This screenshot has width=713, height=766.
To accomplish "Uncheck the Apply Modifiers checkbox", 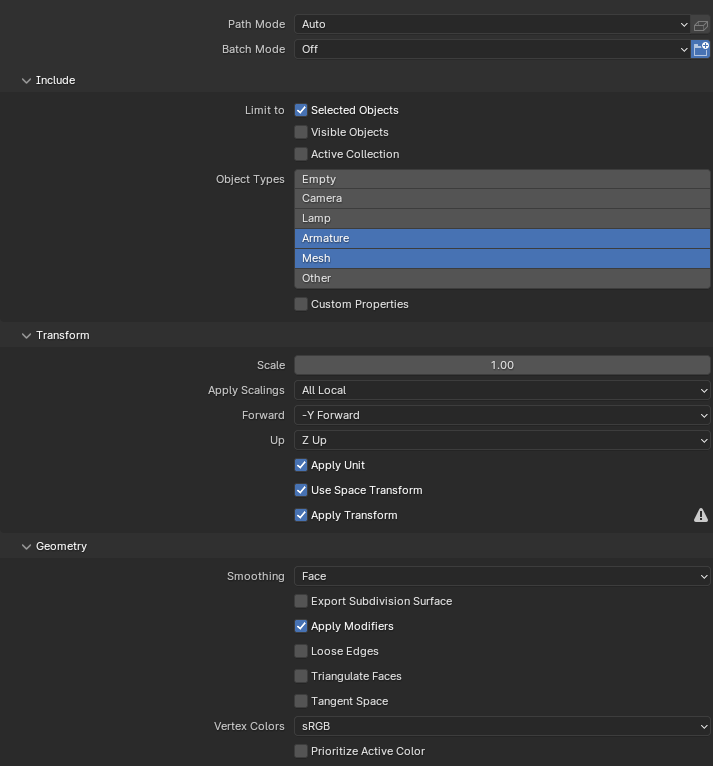I will (301, 626).
